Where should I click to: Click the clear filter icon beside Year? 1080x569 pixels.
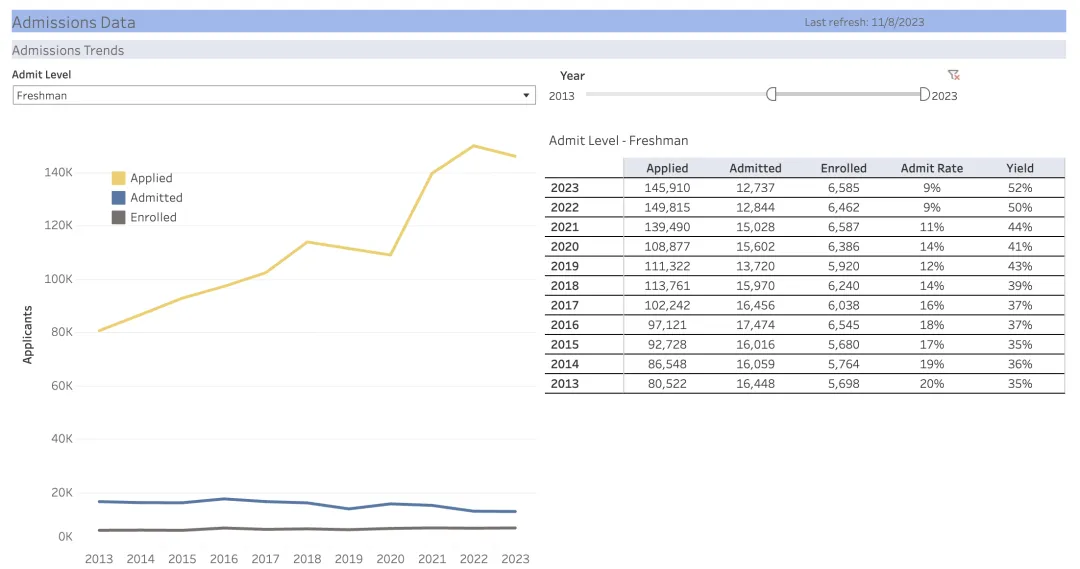click(953, 75)
